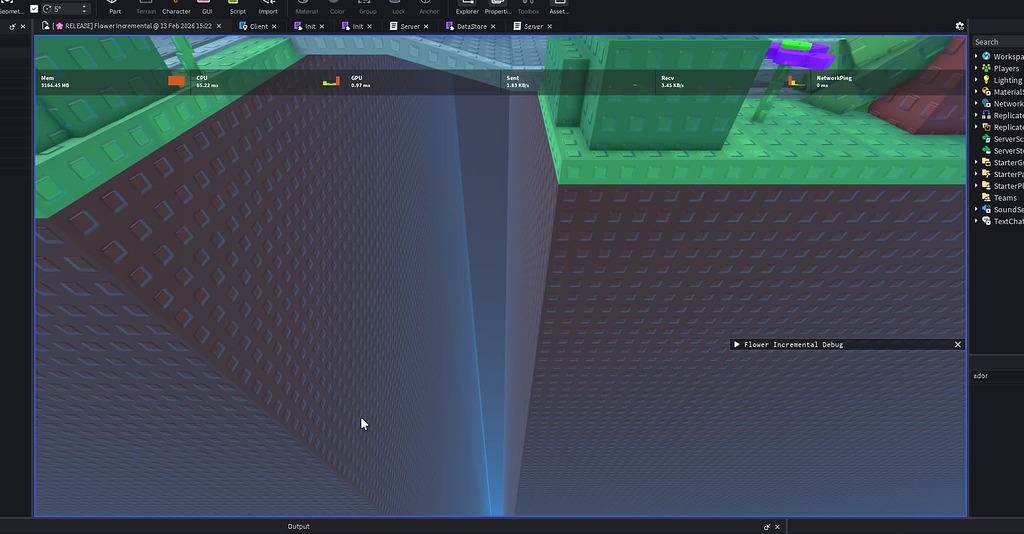Toggle the Explorer panel button
This screenshot has width=1024, height=534.
(x=467, y=7)
